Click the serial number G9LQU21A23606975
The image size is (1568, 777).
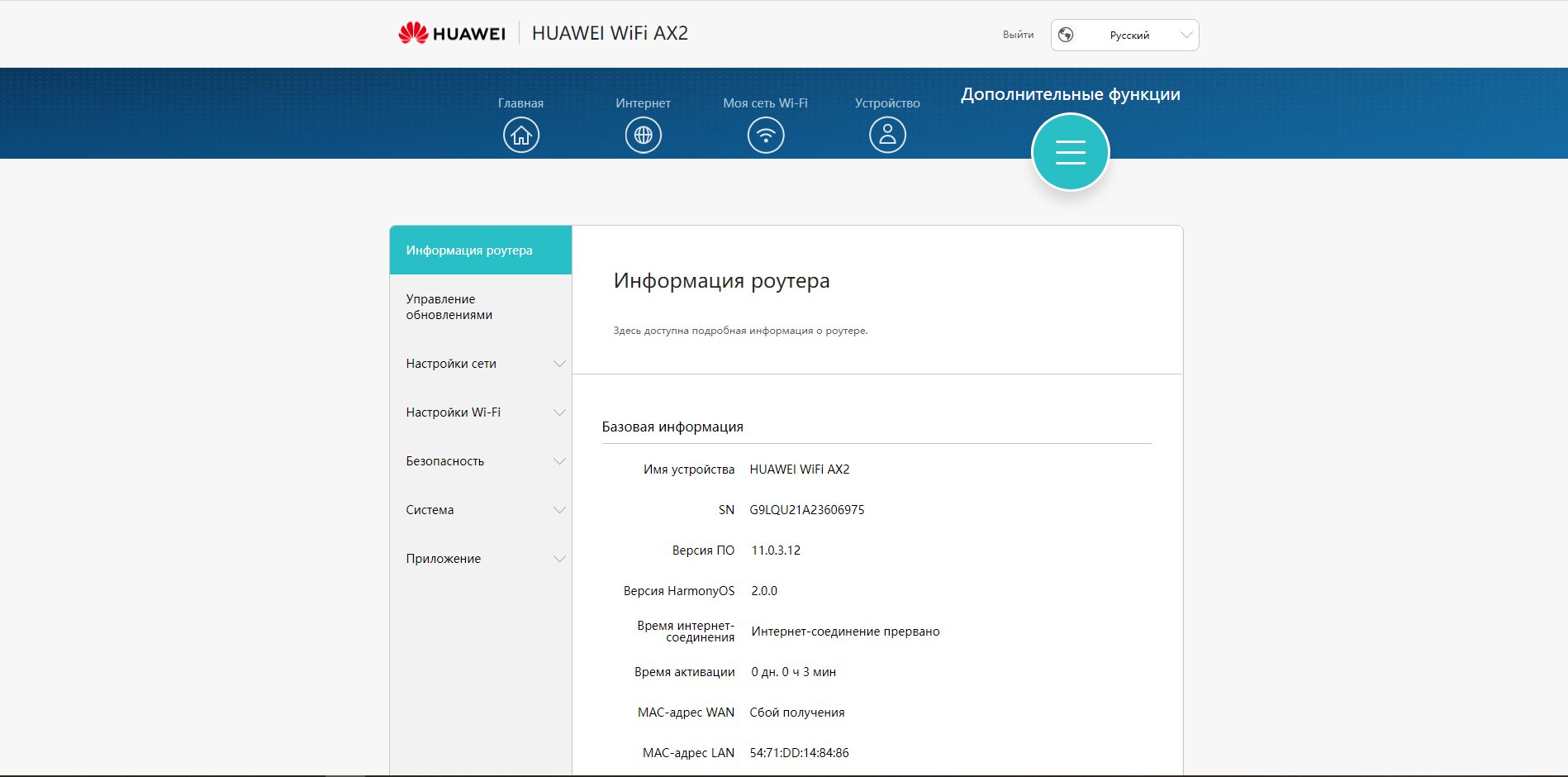tap(806, 510)
